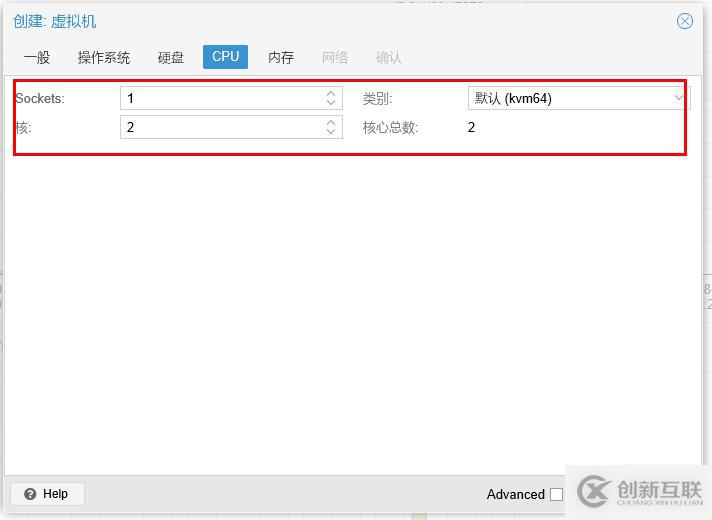Select the CPU tab
712x520 pixels.
pos(225,57)
